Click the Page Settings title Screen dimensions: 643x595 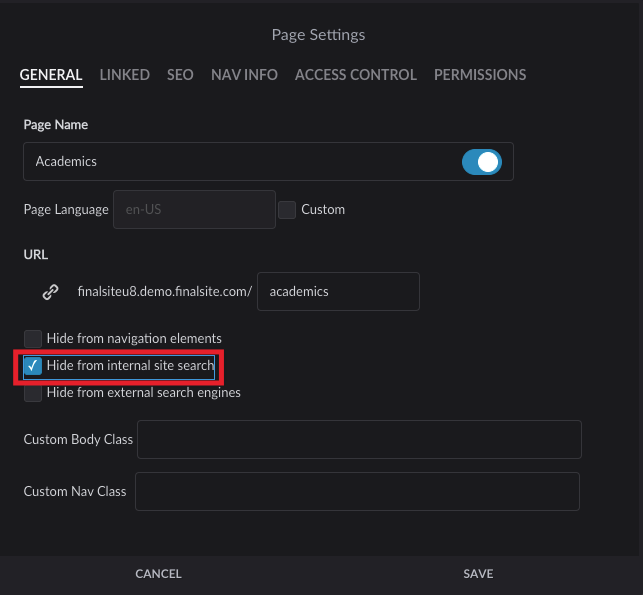click(x=319, y=35)
